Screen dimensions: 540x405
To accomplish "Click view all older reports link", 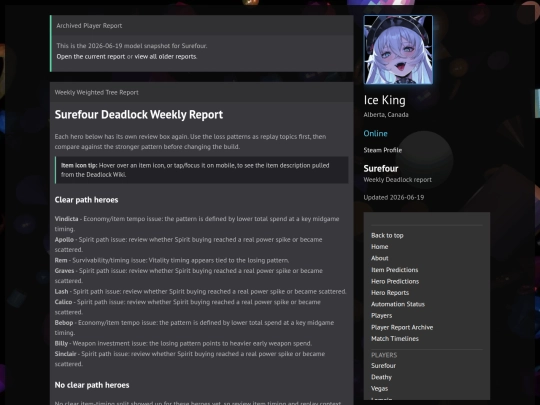I will [x=165, y=56].
